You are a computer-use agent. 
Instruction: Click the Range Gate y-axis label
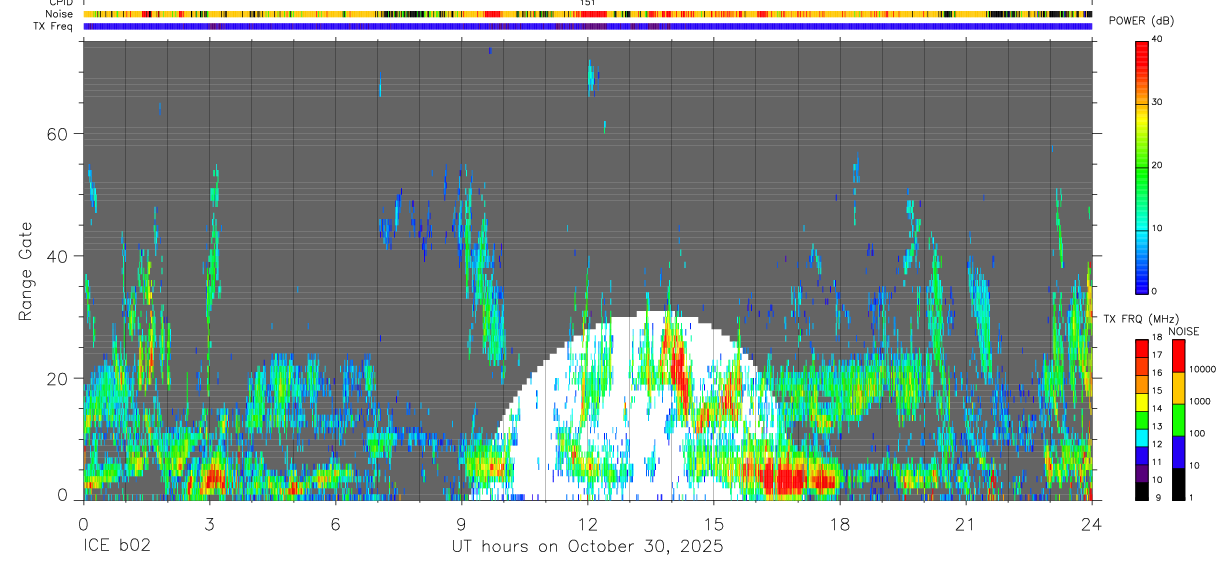25,272
